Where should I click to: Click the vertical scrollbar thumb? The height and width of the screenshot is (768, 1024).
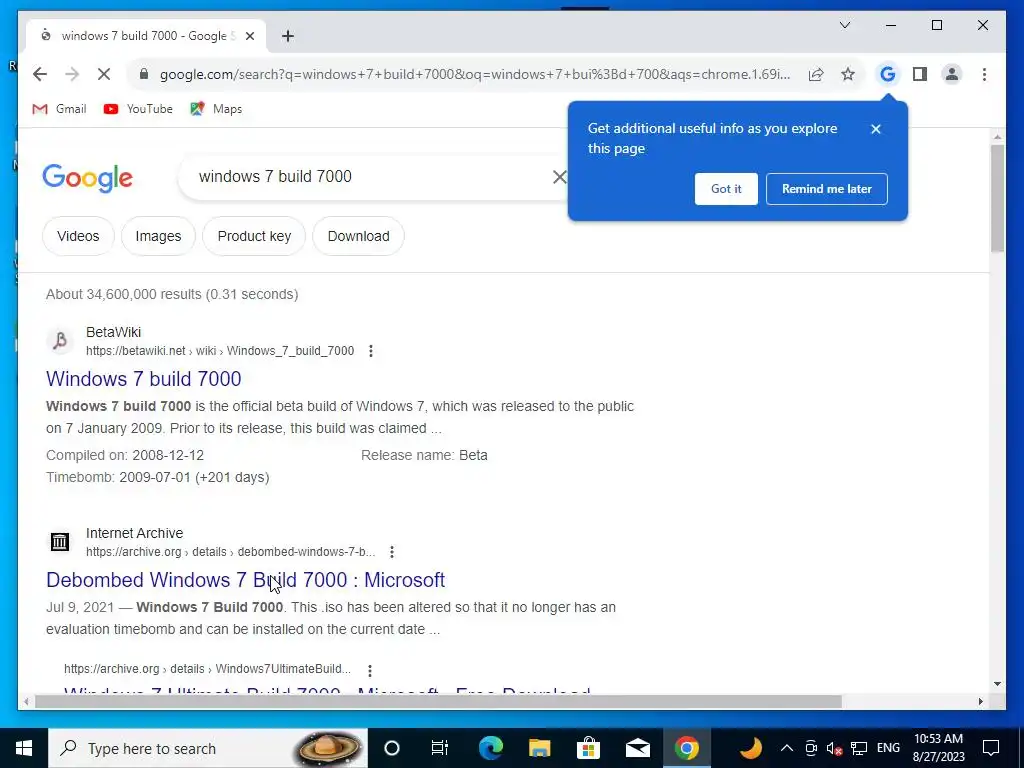997,199
